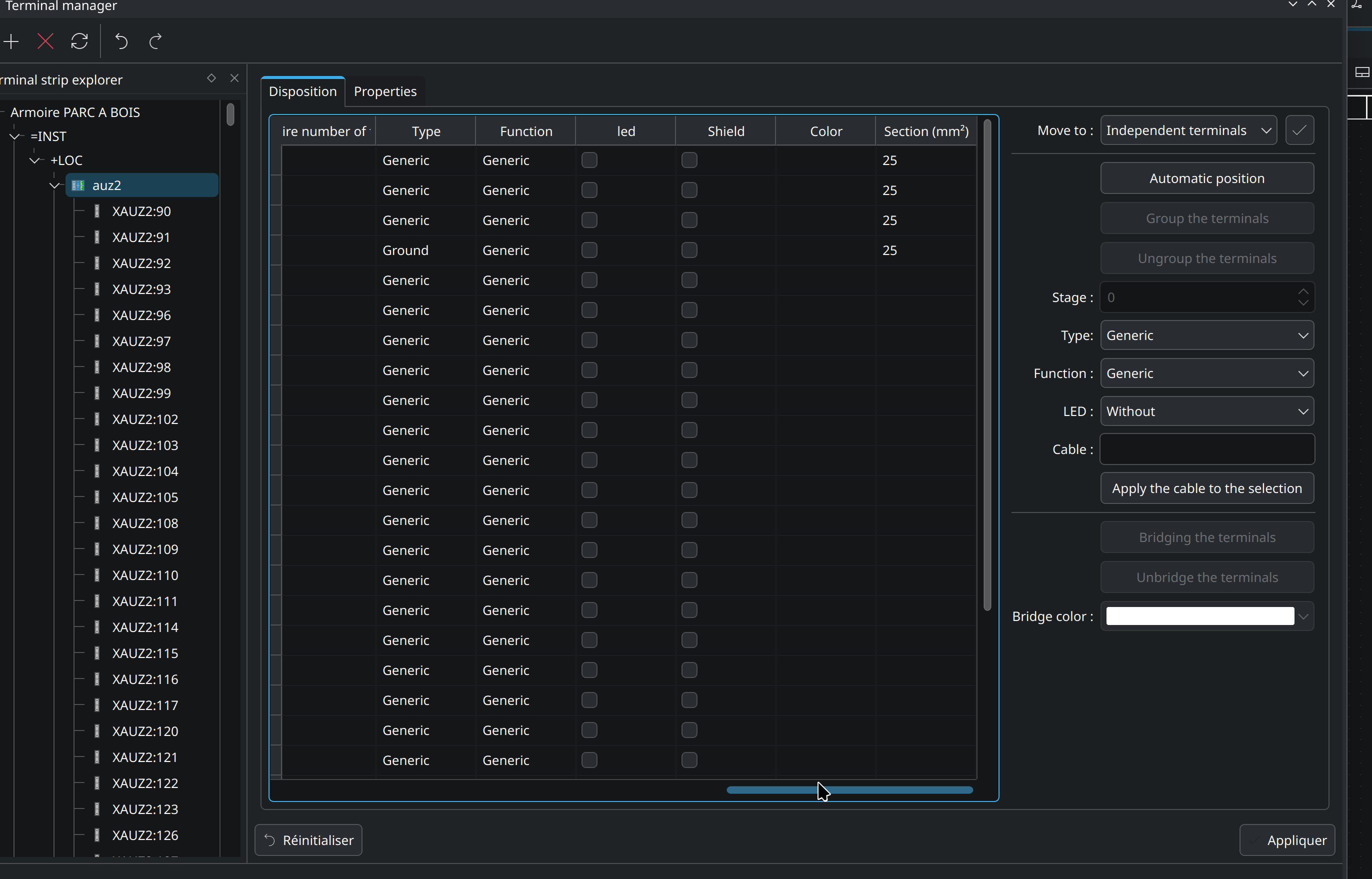This screenshot has height=879, width=1372.
Task: Click the add (plus) toolbar icon
Action: (11, 41)
